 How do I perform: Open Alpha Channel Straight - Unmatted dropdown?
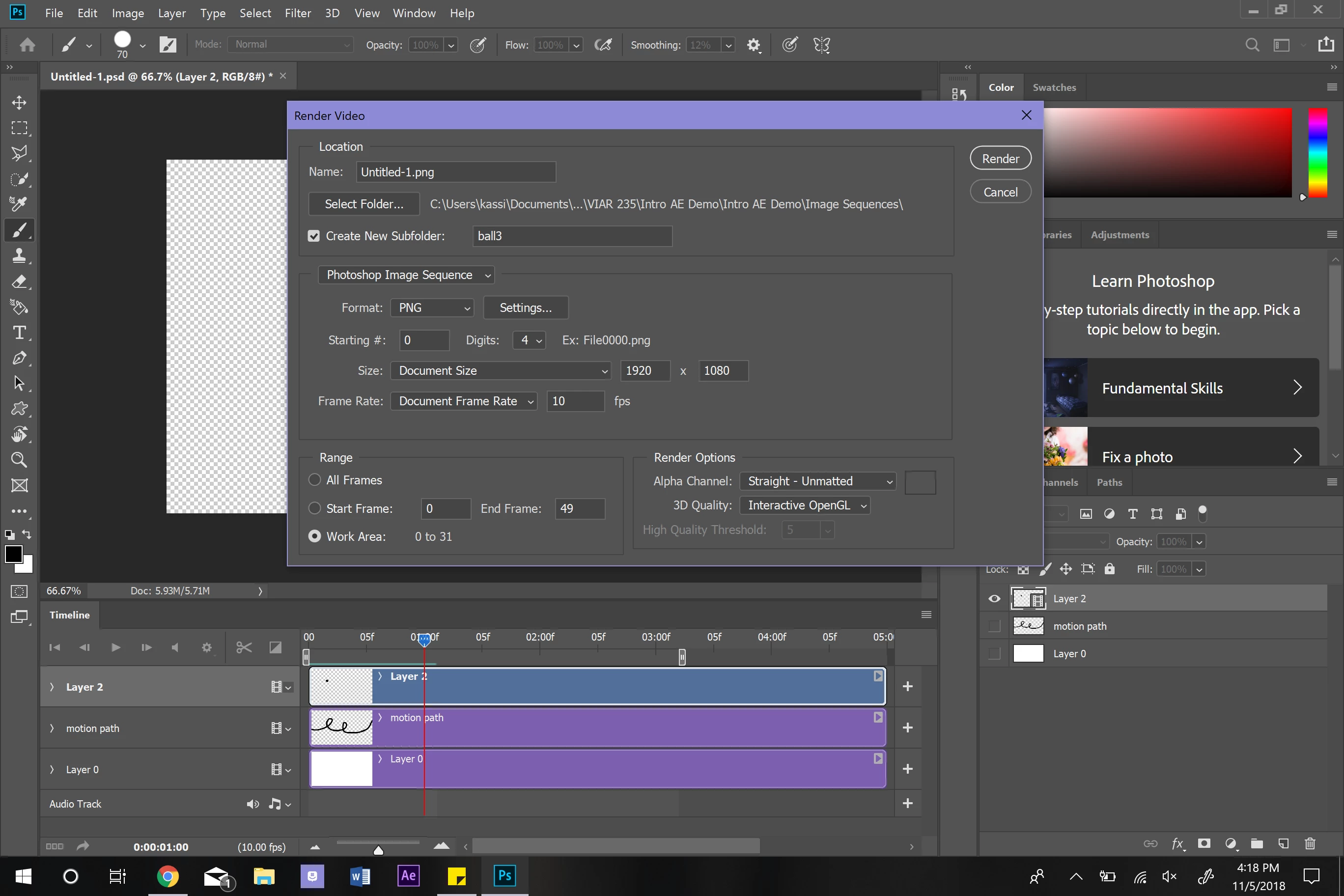click(x=817, y=481)
